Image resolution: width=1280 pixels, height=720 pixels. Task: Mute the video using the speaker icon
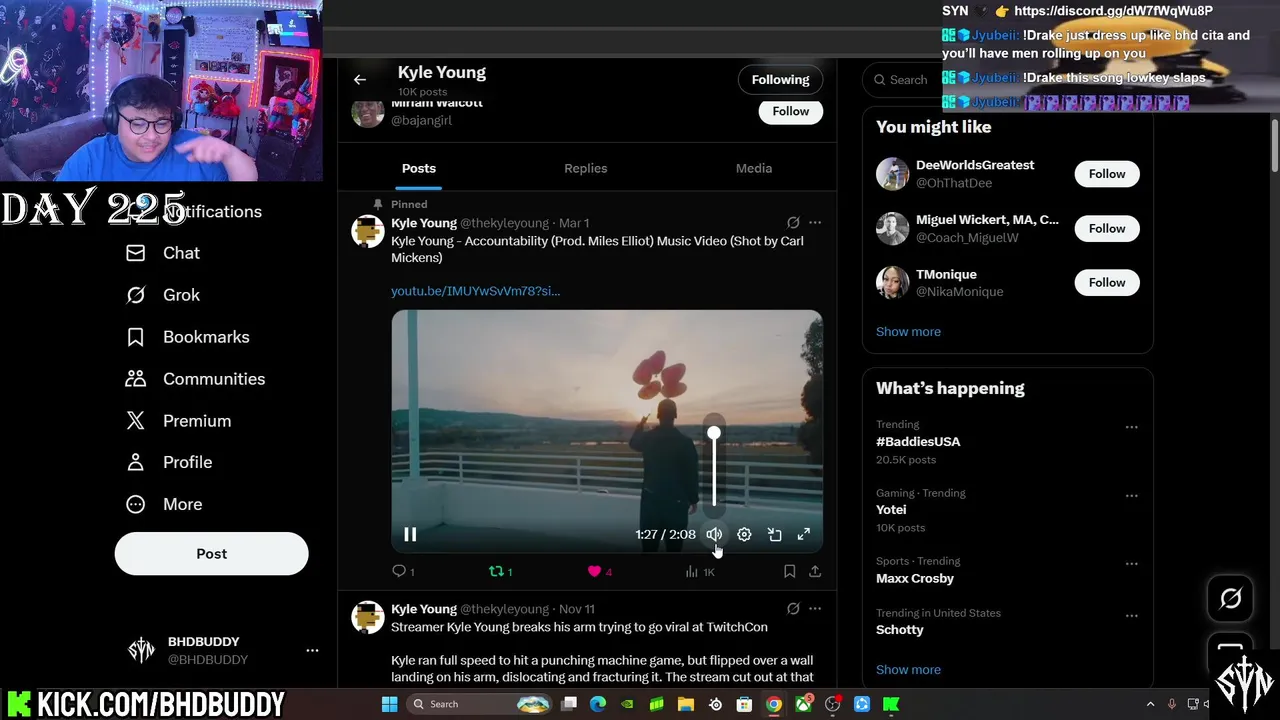(x=714, y=534)
